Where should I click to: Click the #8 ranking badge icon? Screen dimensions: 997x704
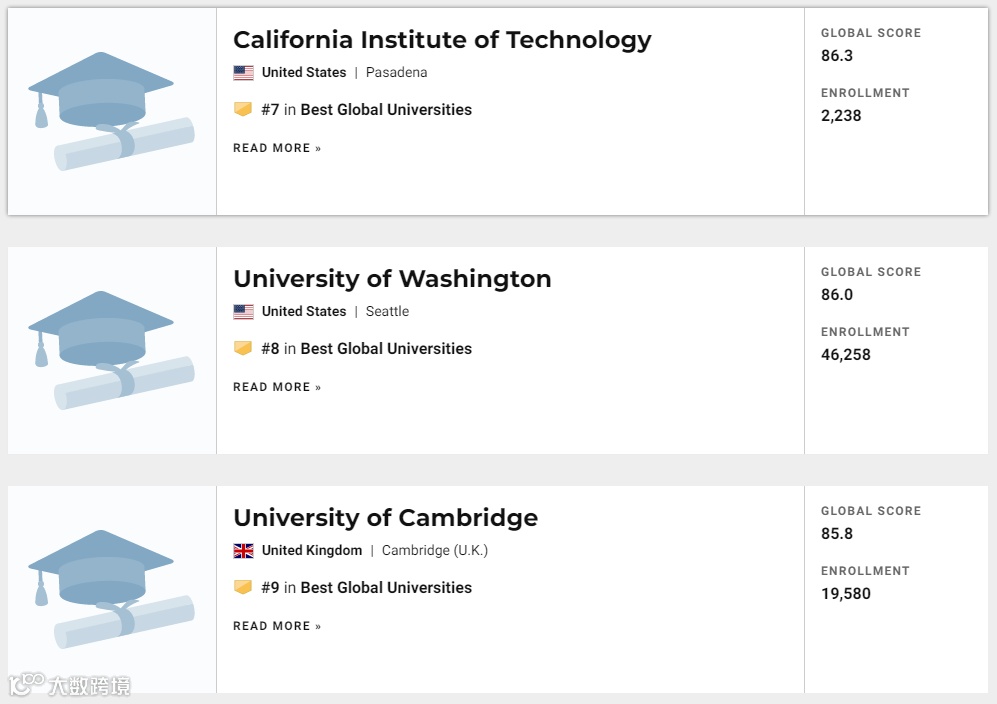click(x=243, y=349)
